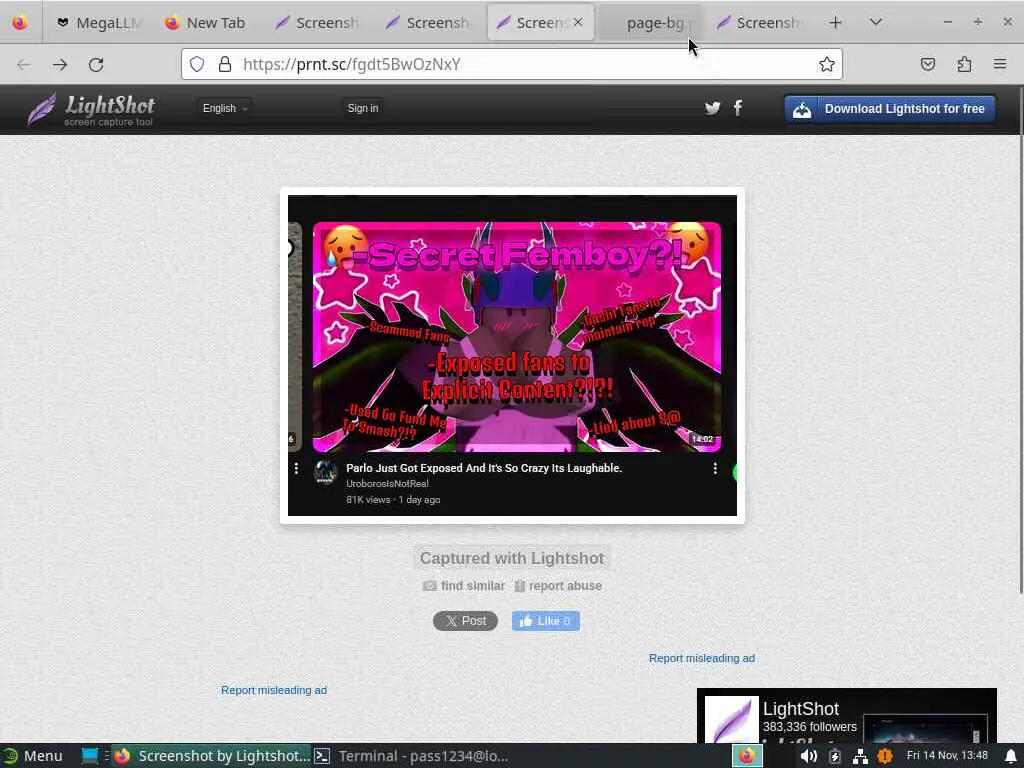Switch to the page-bg tab
This screenshot has height=768, width=1024.
tap(650, 23)
